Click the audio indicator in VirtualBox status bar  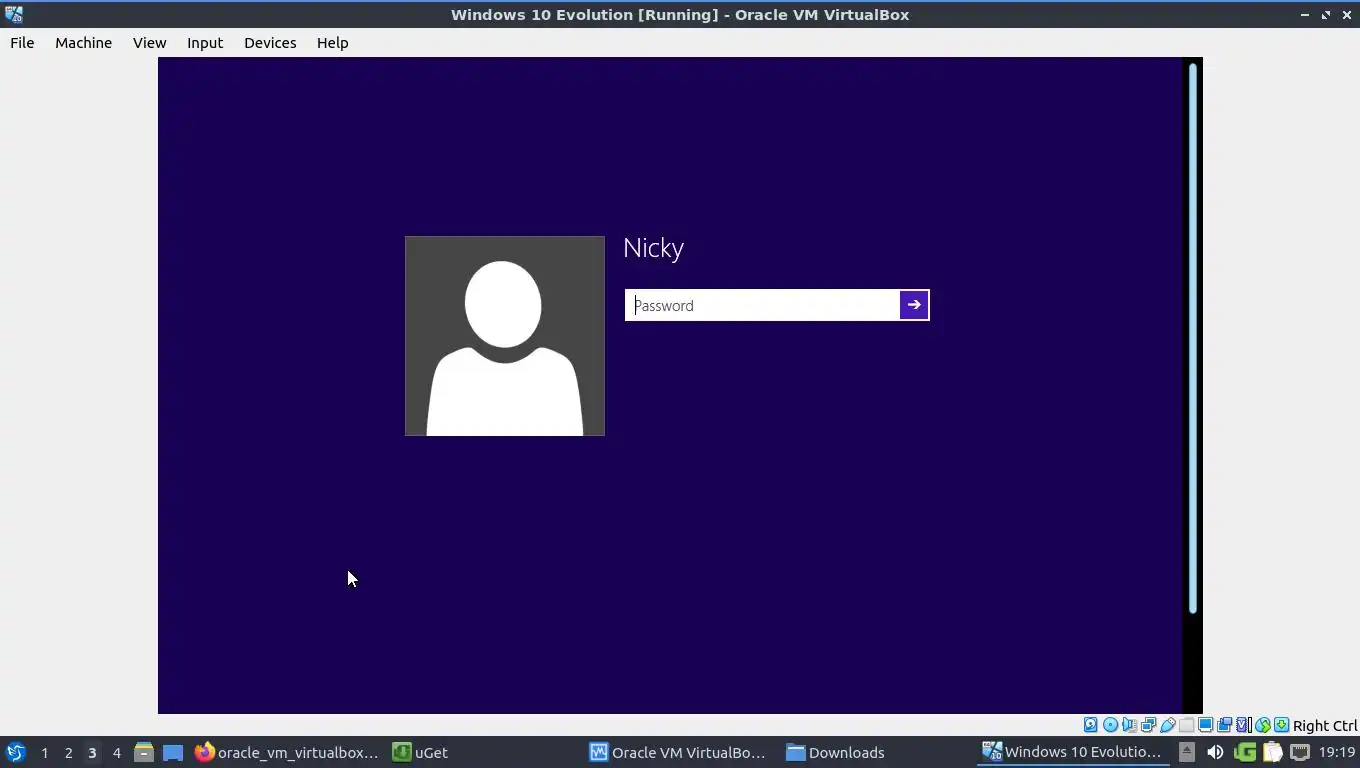point(1129,725)
